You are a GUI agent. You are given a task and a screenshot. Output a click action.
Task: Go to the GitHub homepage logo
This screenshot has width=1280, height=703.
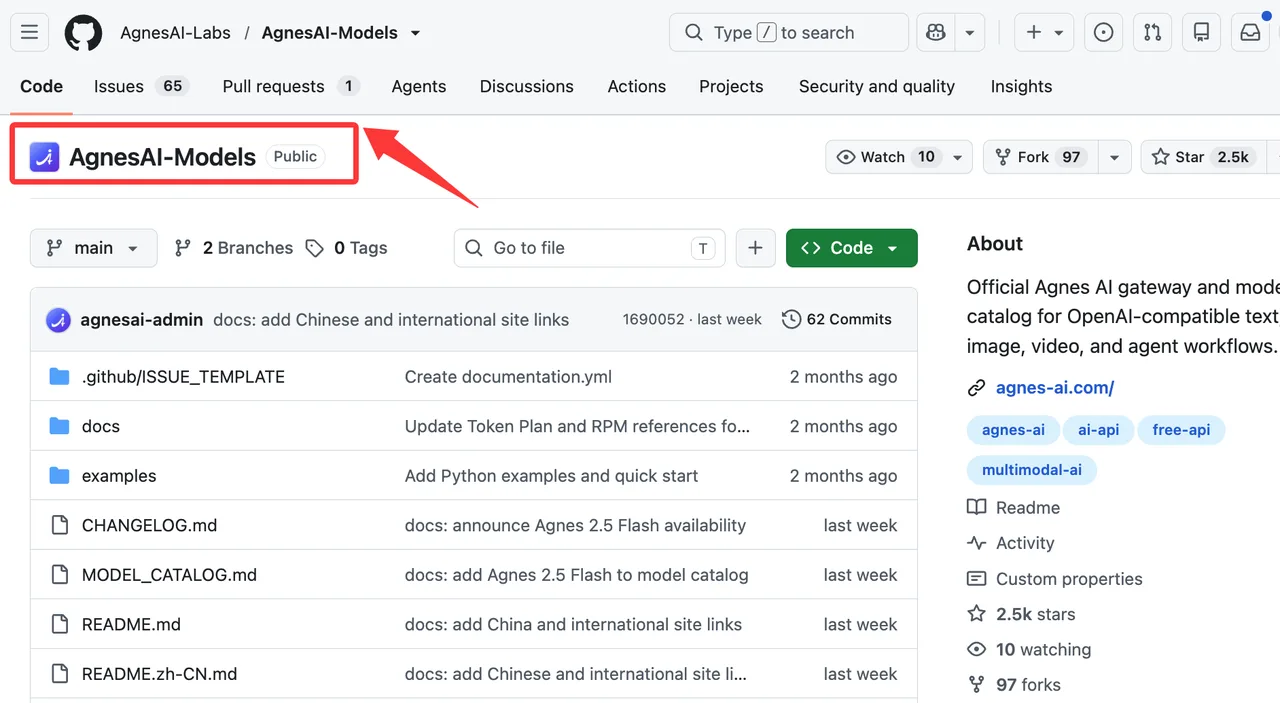point(83,33)
